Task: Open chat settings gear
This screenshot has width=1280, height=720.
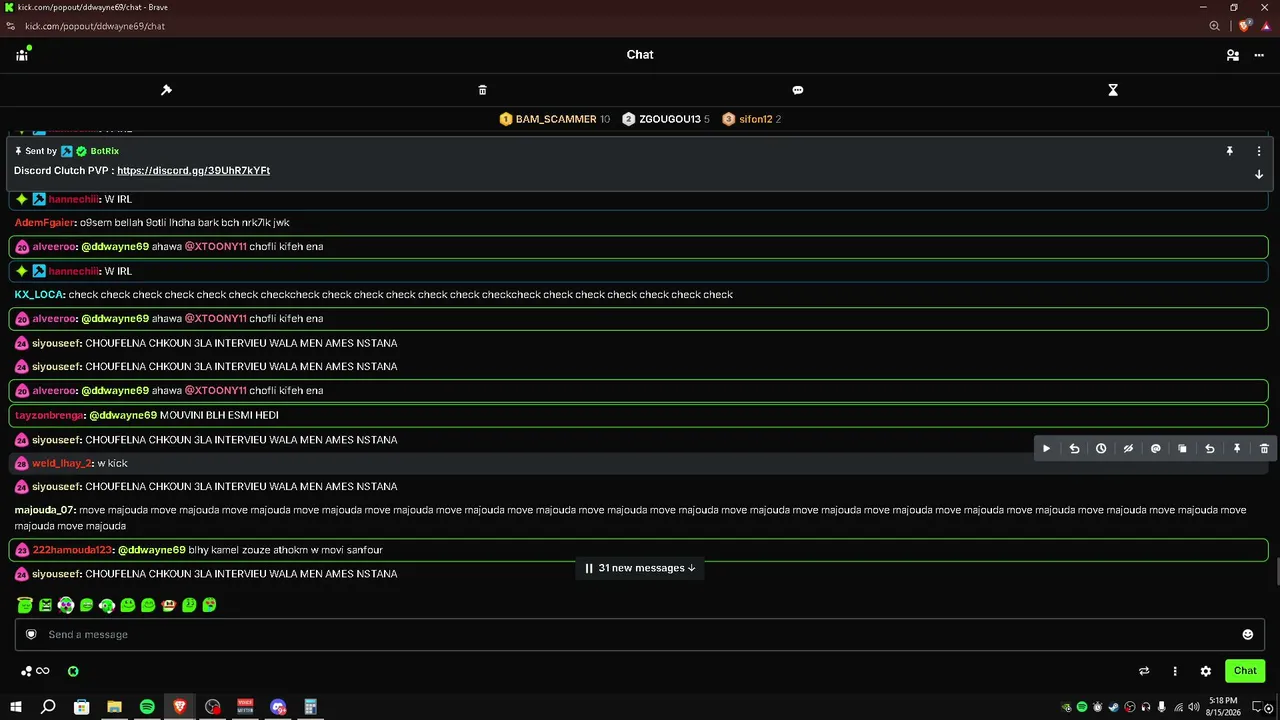Action: (1206, 671)
